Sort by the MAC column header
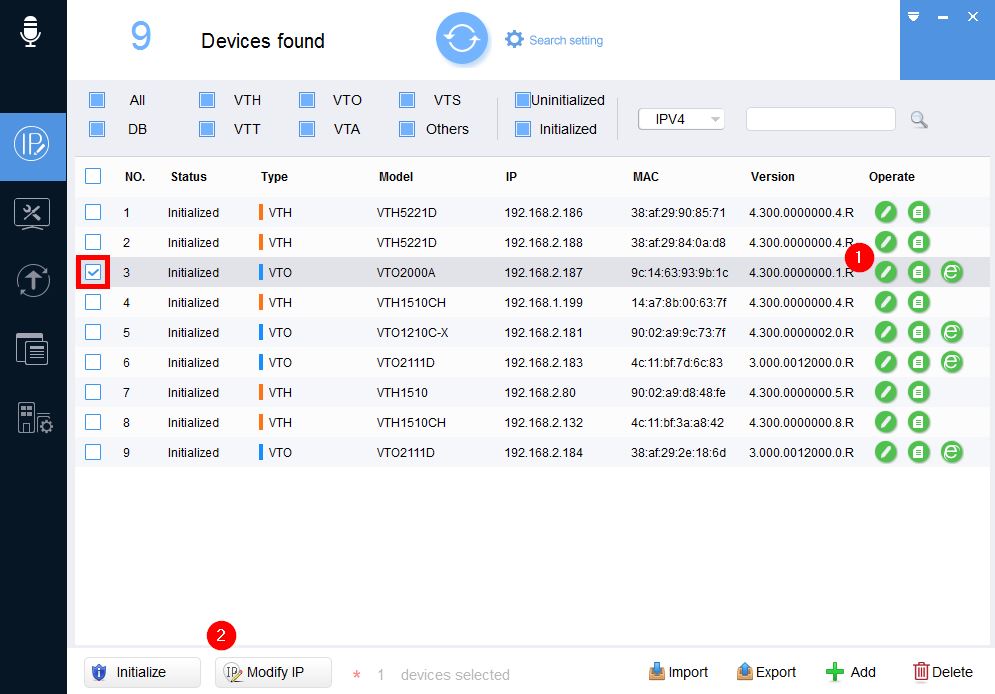This screenshot has width=995, height=694. 645,176
